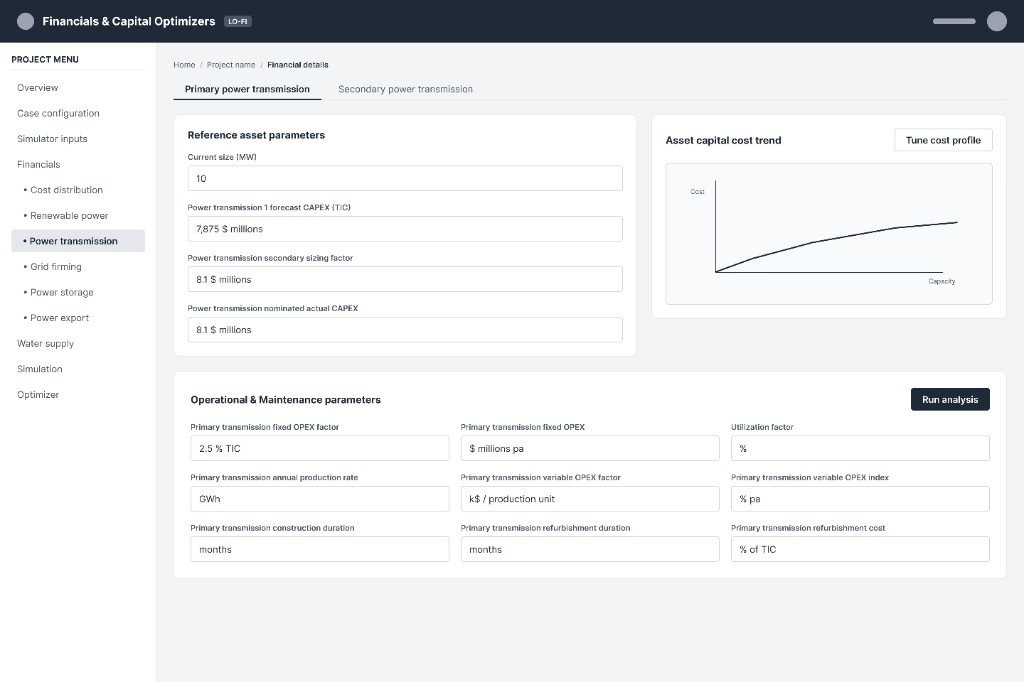Click the Cost axis label
The width and height of the screenshot is (1024, 682).
[697, 192]
